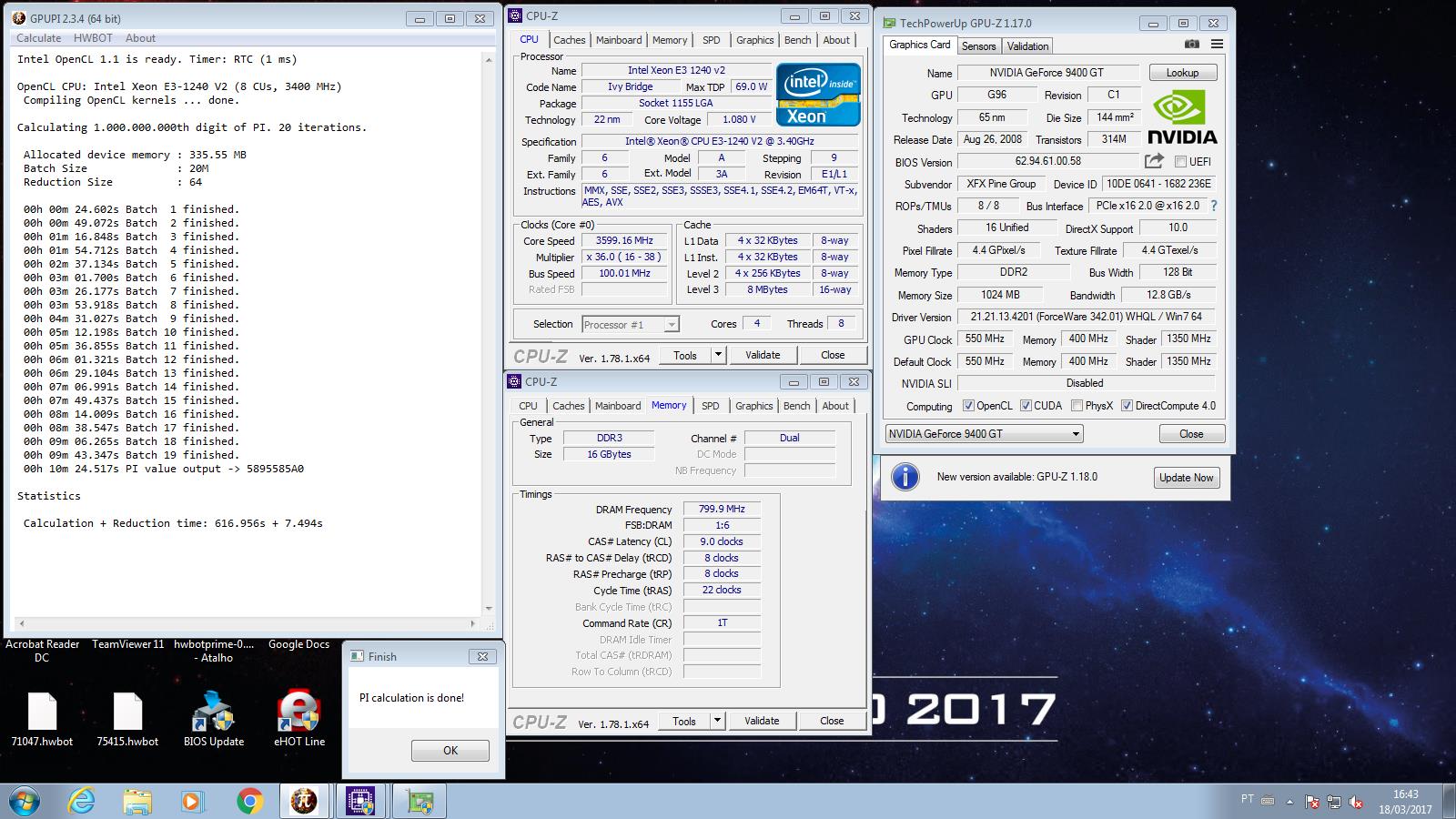Open eHOT Line desktop shortcut
The image size is (1456, 819).
(x=299, y=720)
